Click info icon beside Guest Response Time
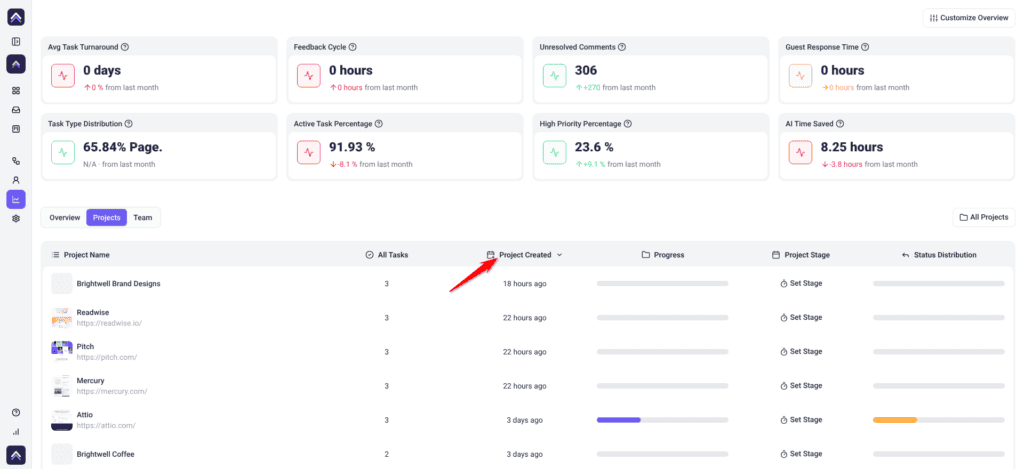 [x=865, y=47]
